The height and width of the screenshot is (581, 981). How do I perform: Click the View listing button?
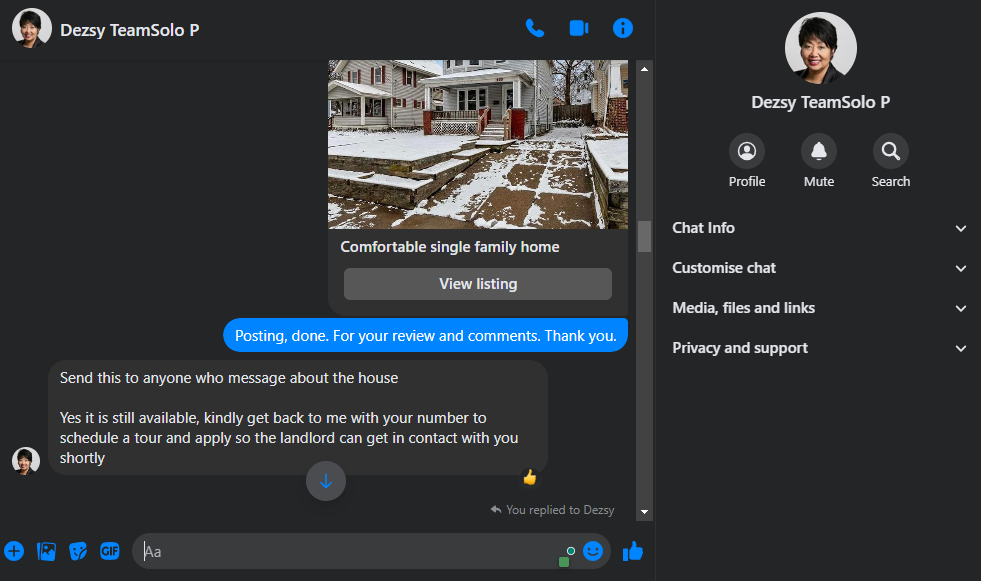pos(478,284)
